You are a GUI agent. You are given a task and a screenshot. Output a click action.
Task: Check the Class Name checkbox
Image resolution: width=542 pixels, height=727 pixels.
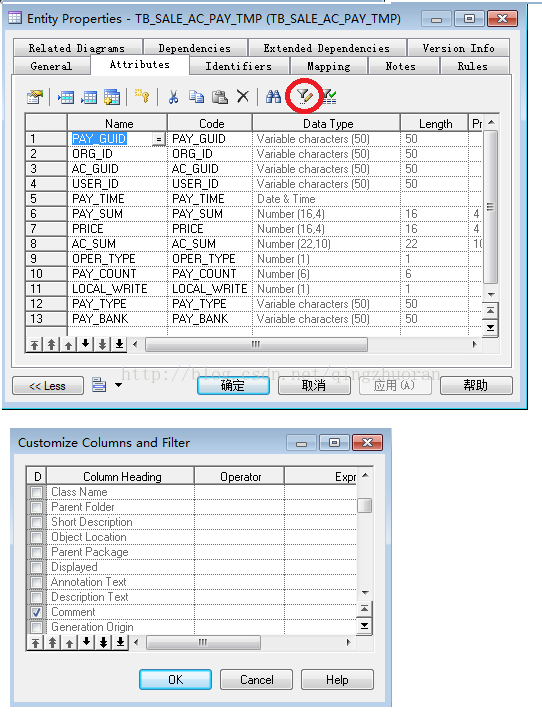[x=36, y=492]
